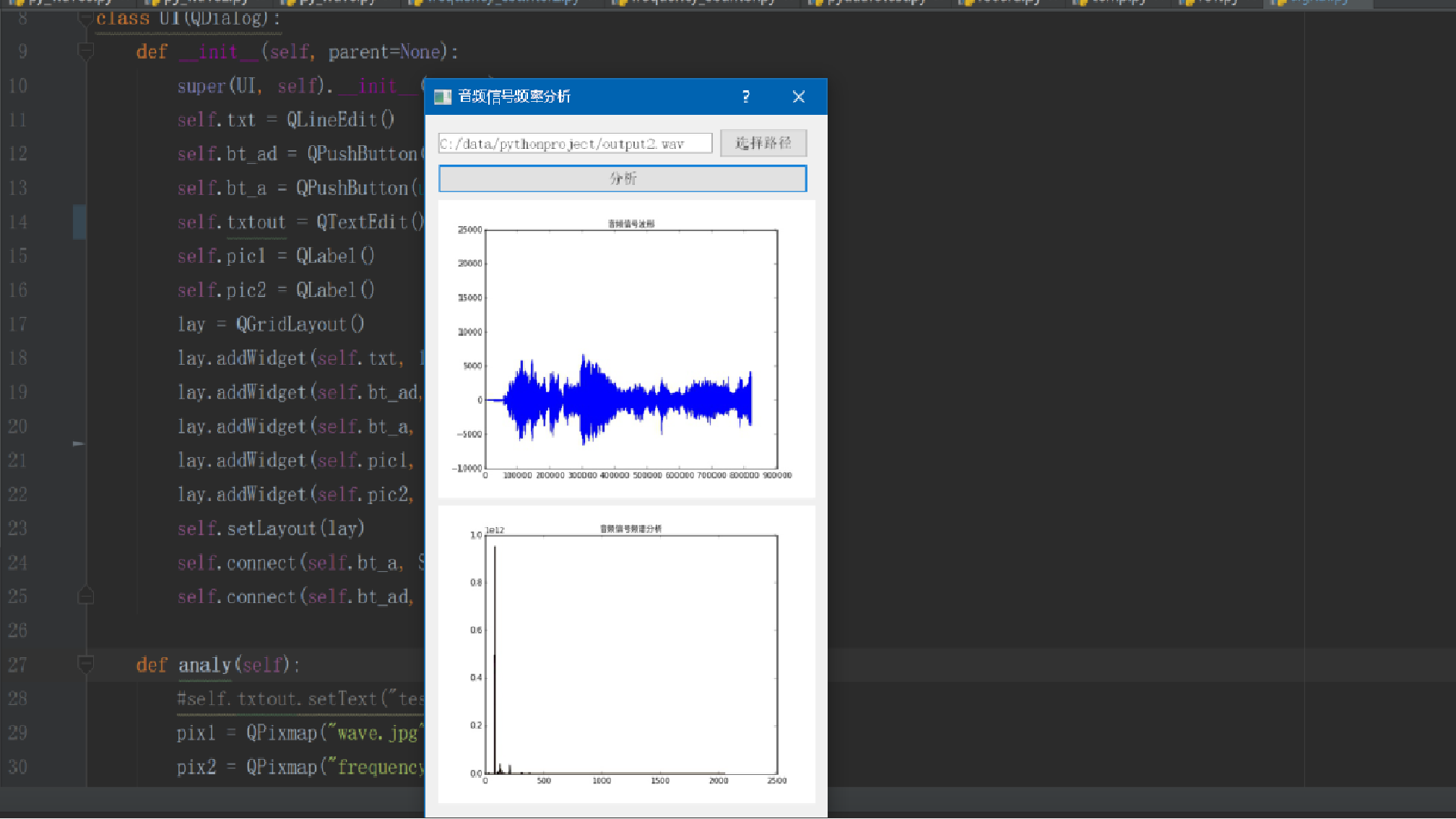Viewport: 1456px width, 819px height.
Task: Close the 音频信号频率分析 dialog
Action: click(798, 97)
